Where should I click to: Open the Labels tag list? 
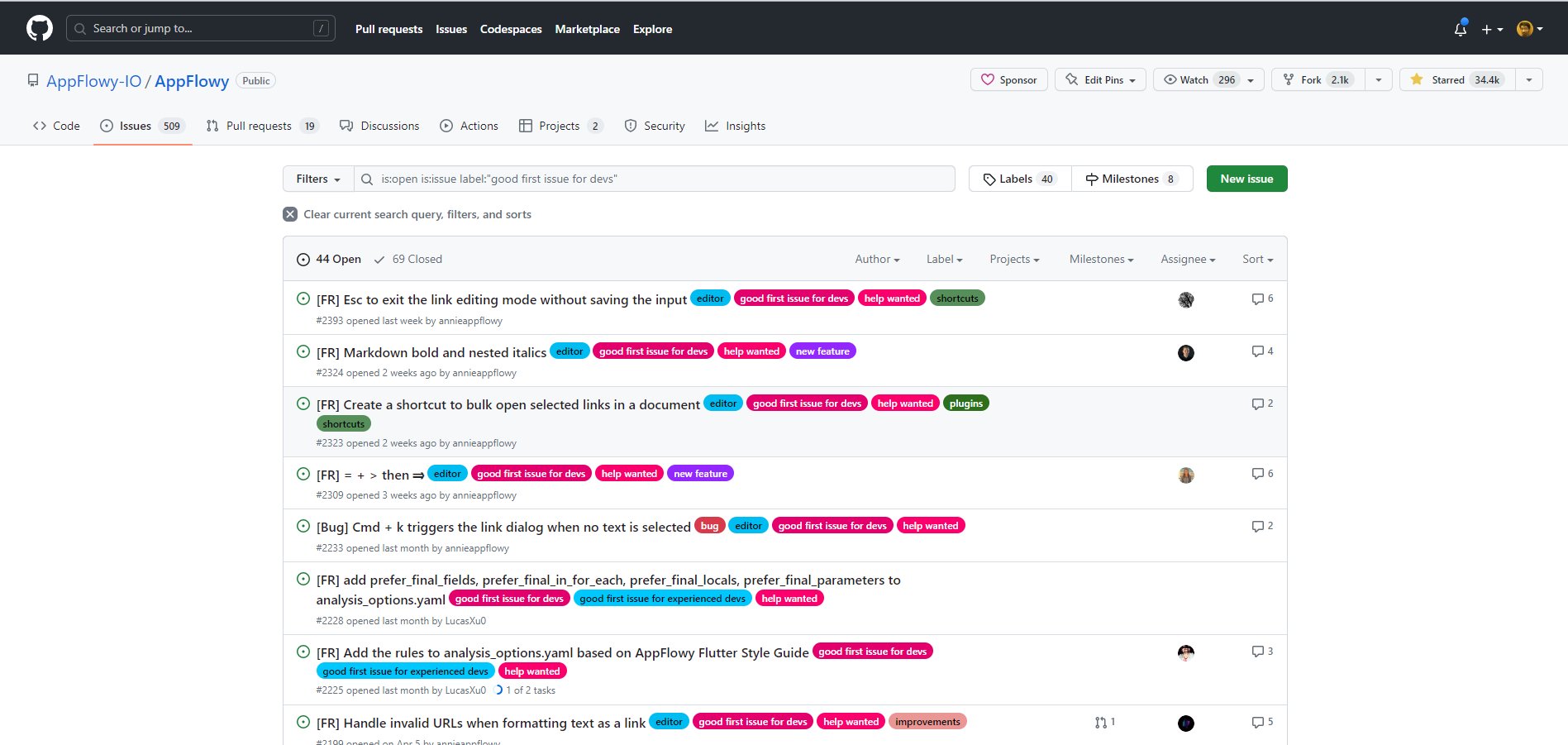(1020, 179)
